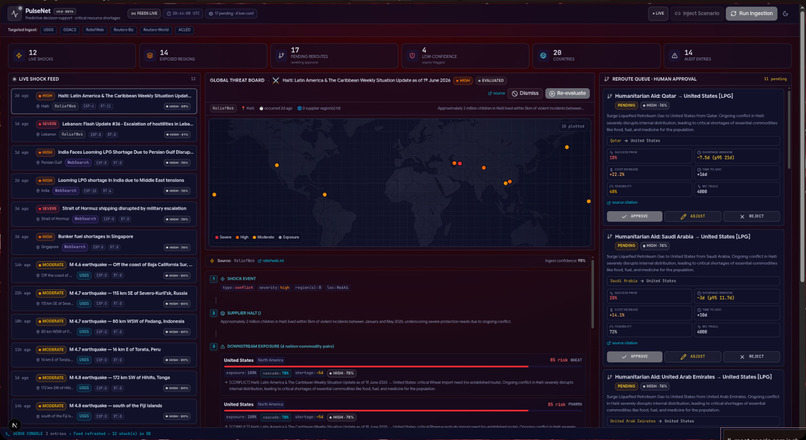Expand step 1 Shock Event section
This screenshot has width=806, height=440.
tap(213, 279)
